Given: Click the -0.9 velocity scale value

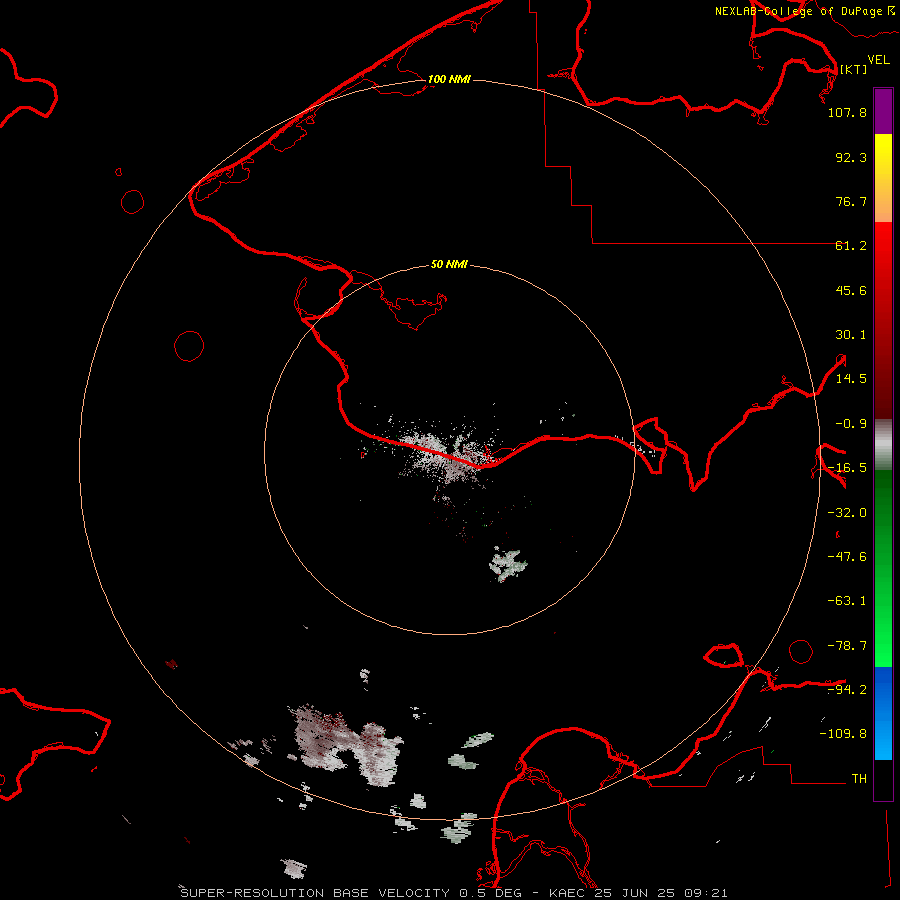Looking at the screenshot, I should (x=851, y=424).
